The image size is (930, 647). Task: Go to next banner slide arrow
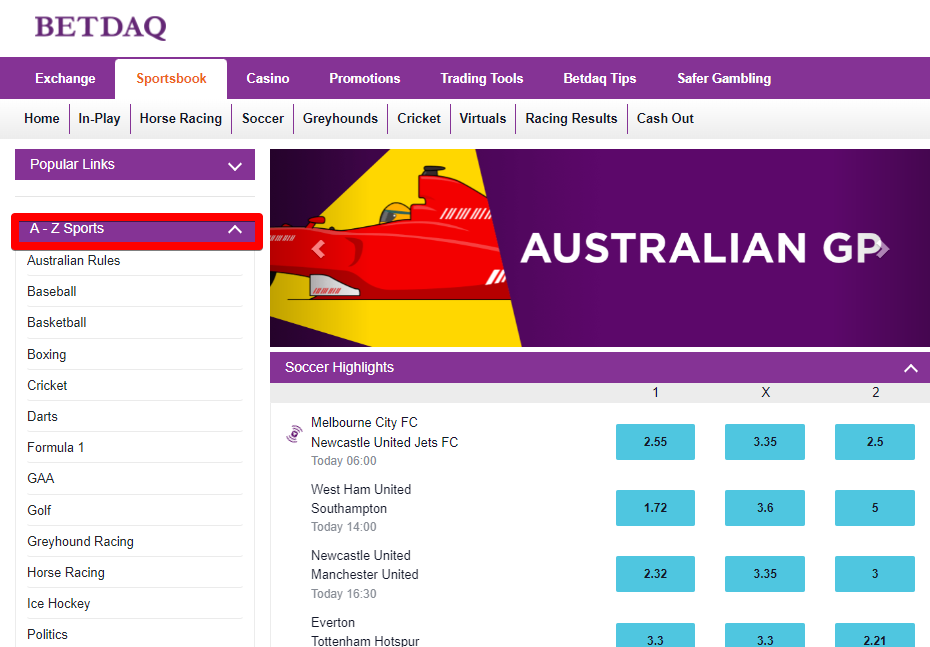883,249
